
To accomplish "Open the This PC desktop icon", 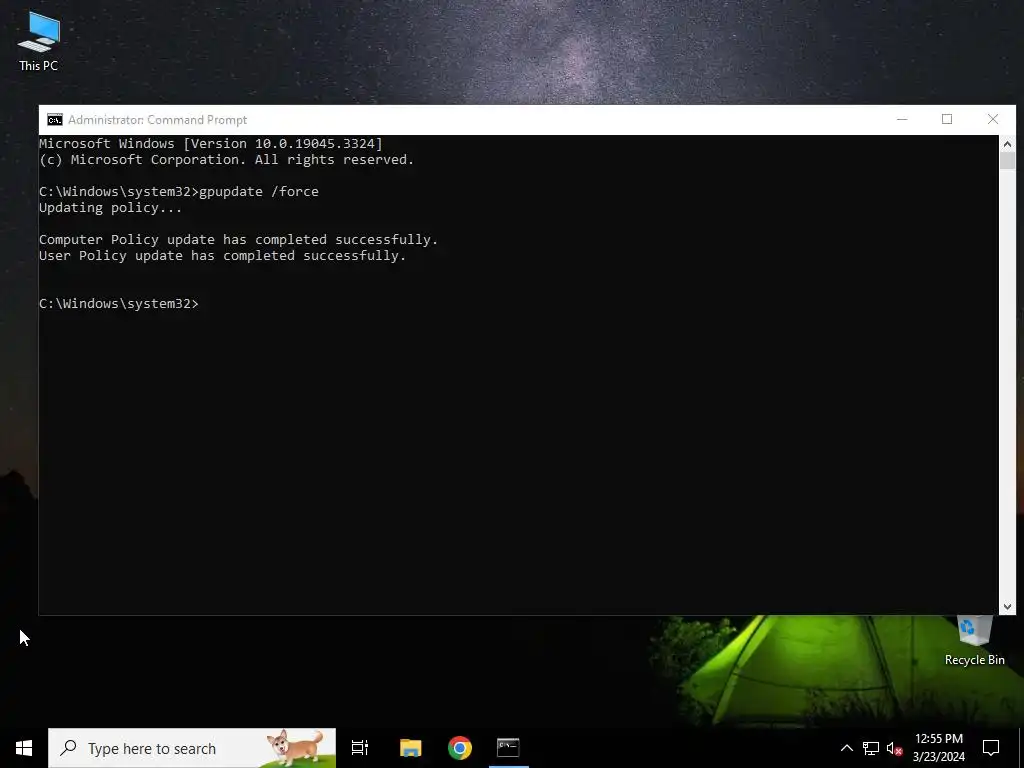I will coord(39,41).
